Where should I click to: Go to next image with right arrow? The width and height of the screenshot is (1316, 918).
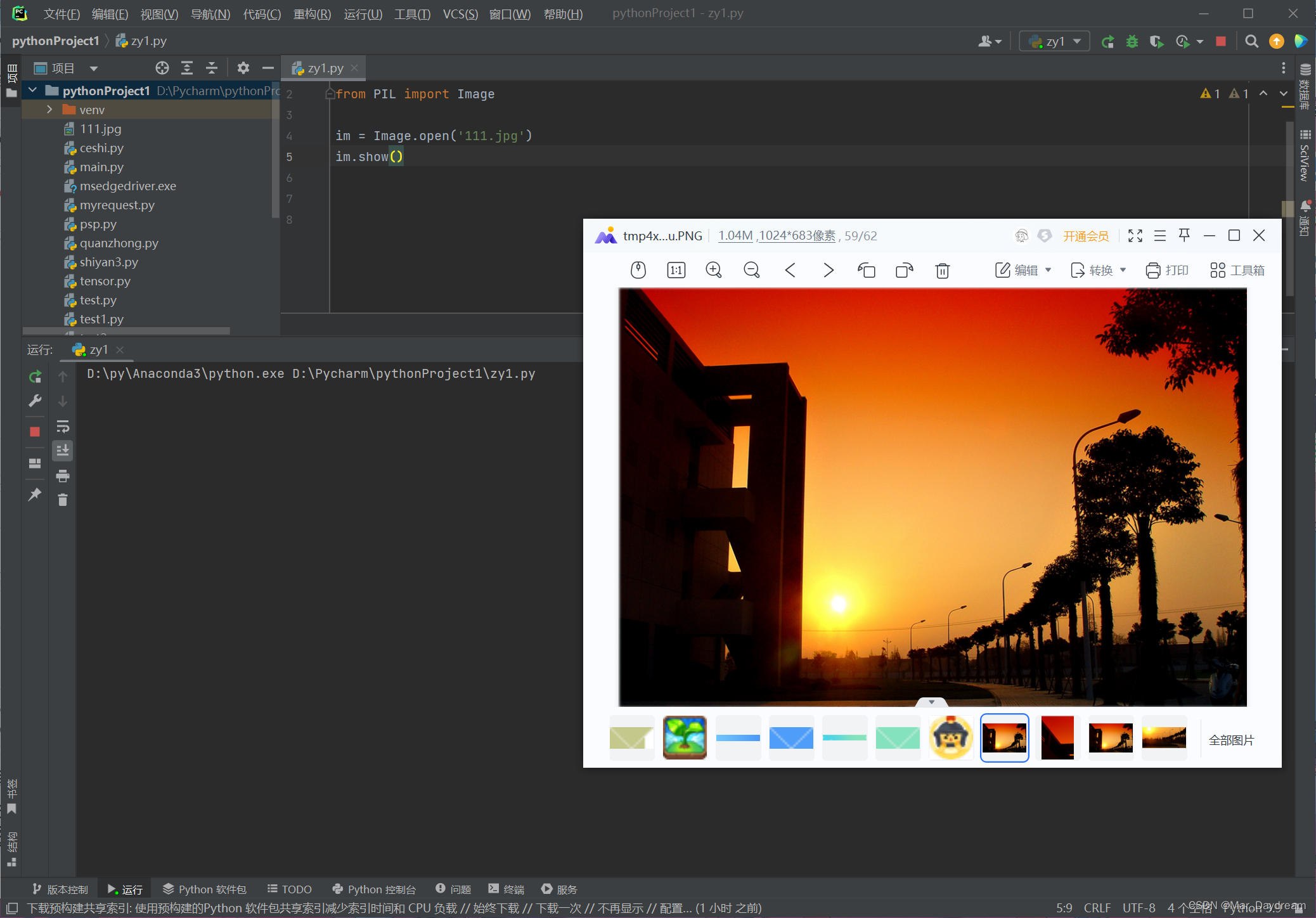pyautogui.click(x=828, y=270)
